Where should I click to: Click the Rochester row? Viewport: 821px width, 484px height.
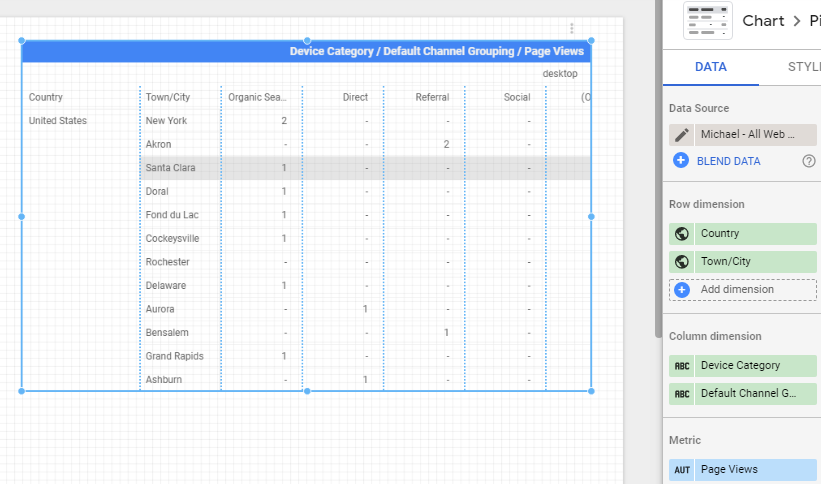click(x=365, y=262)
